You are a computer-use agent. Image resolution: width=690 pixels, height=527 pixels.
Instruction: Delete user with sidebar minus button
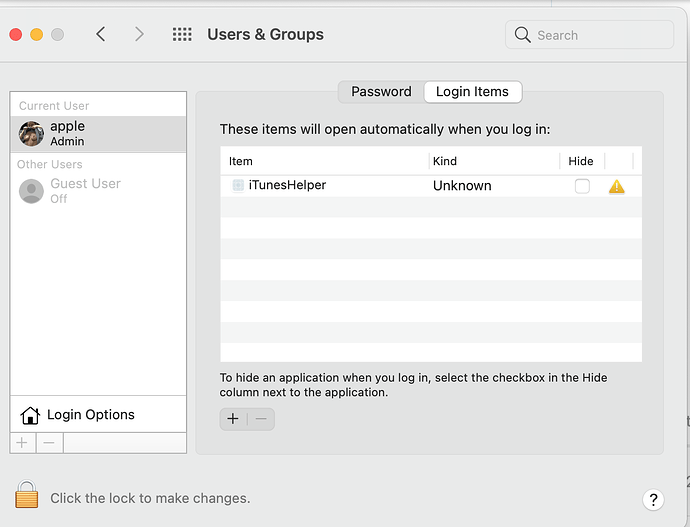(x=49, y=443)
